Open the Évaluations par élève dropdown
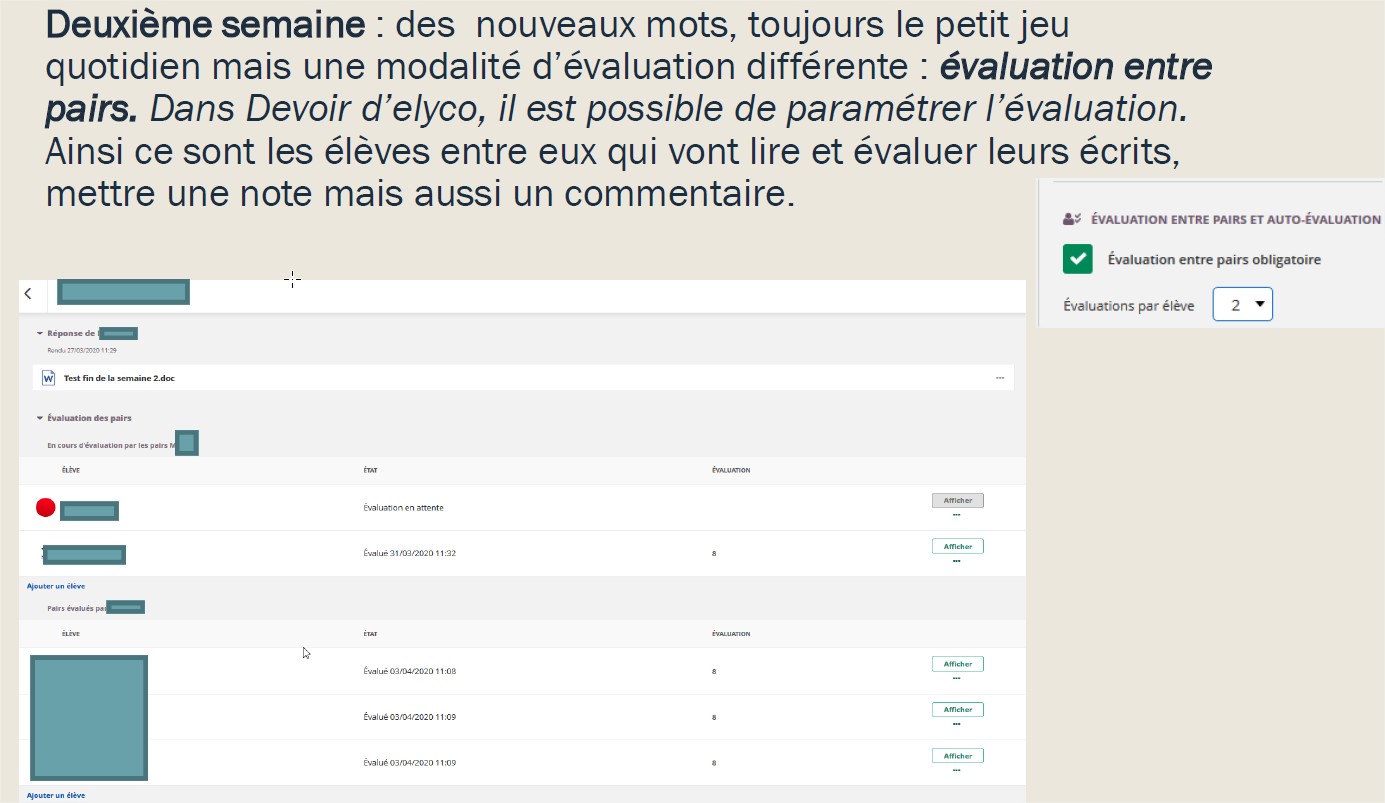 1242,306
